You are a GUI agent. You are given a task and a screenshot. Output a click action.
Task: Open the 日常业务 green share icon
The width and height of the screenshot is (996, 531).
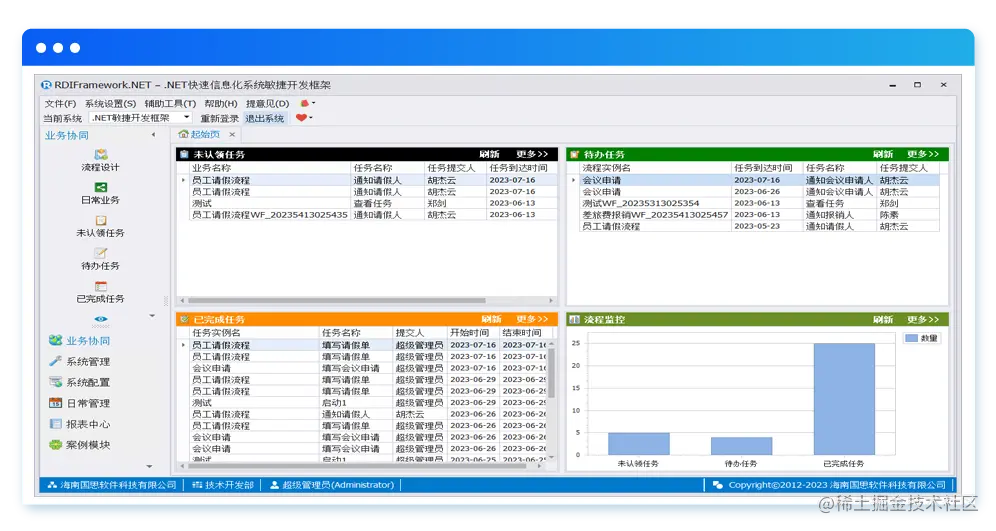(x=100, y=187)
